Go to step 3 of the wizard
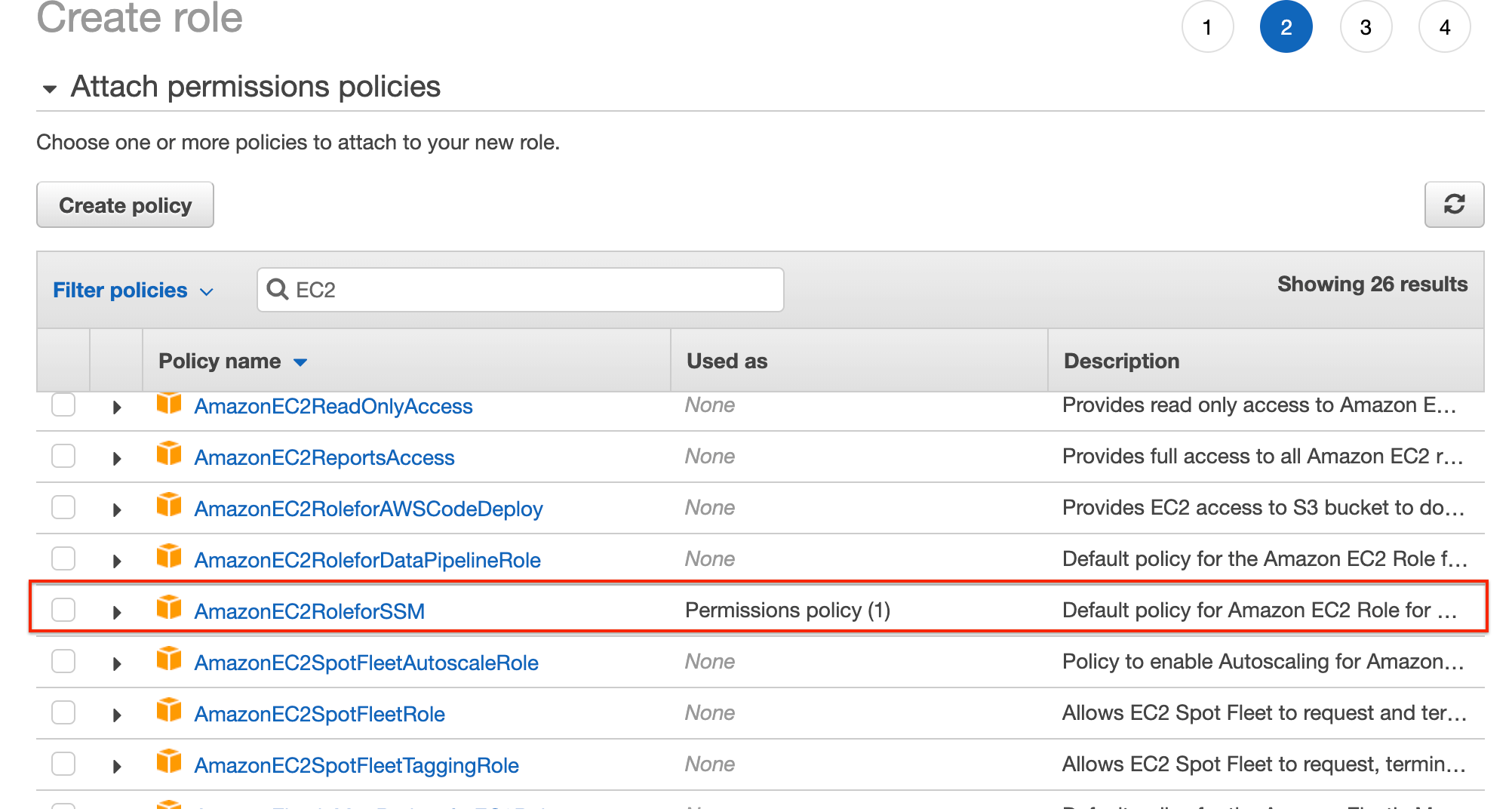Image resolution: width=1512 pixels, height=812 pixels. point(1365,27)
